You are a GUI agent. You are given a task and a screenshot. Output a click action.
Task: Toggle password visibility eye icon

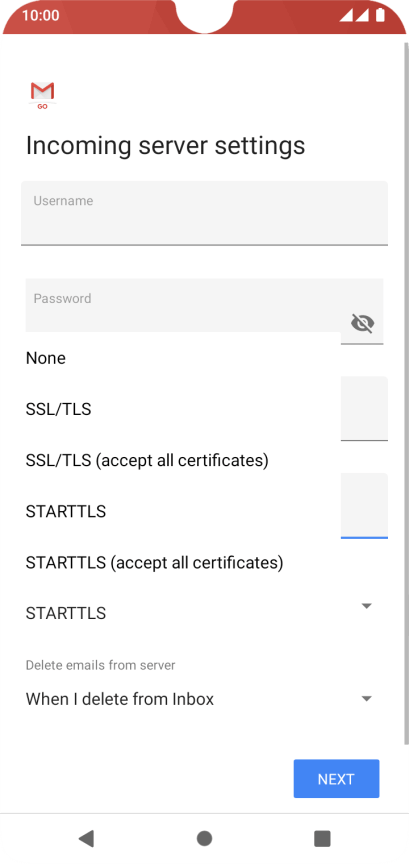(x=362, y=323)
